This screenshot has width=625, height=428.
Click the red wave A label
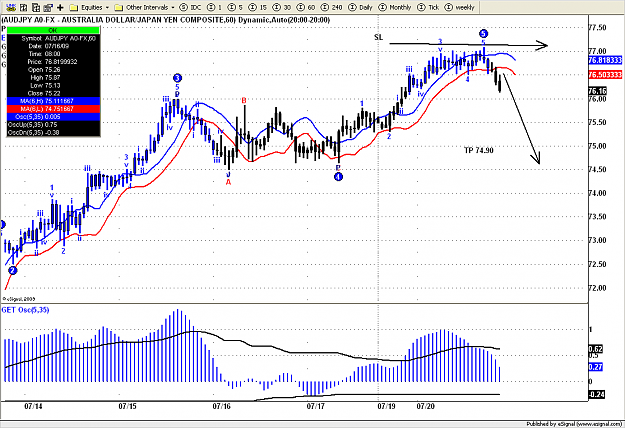228,182
